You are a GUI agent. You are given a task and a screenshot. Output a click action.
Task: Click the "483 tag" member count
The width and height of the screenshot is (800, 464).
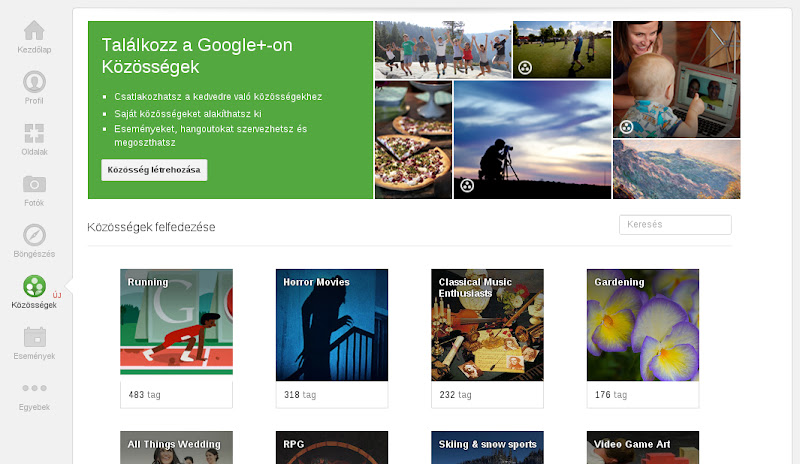[x=144, y=395]
